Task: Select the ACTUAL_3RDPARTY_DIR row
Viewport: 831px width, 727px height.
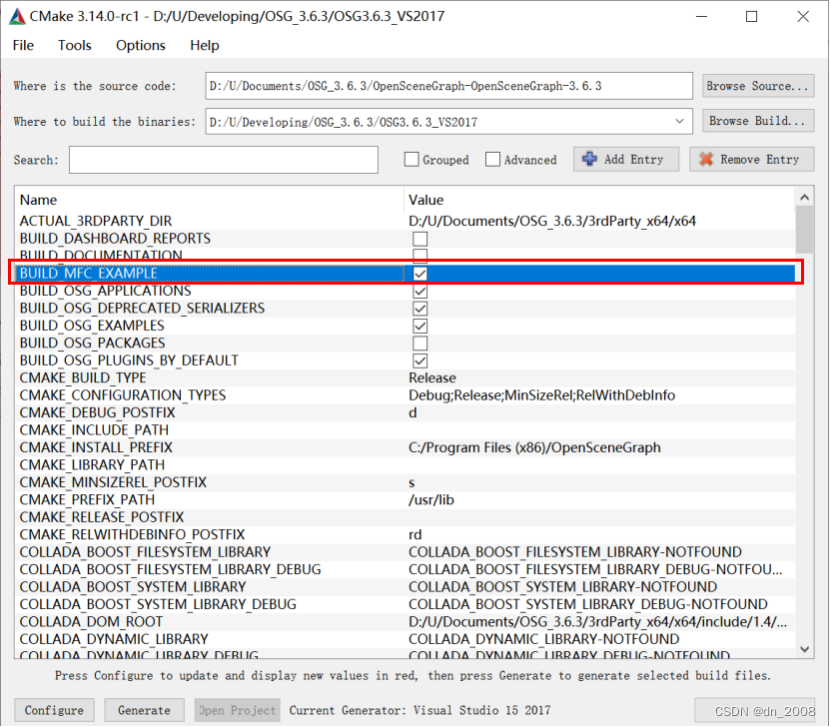Action: click(405, 221)
